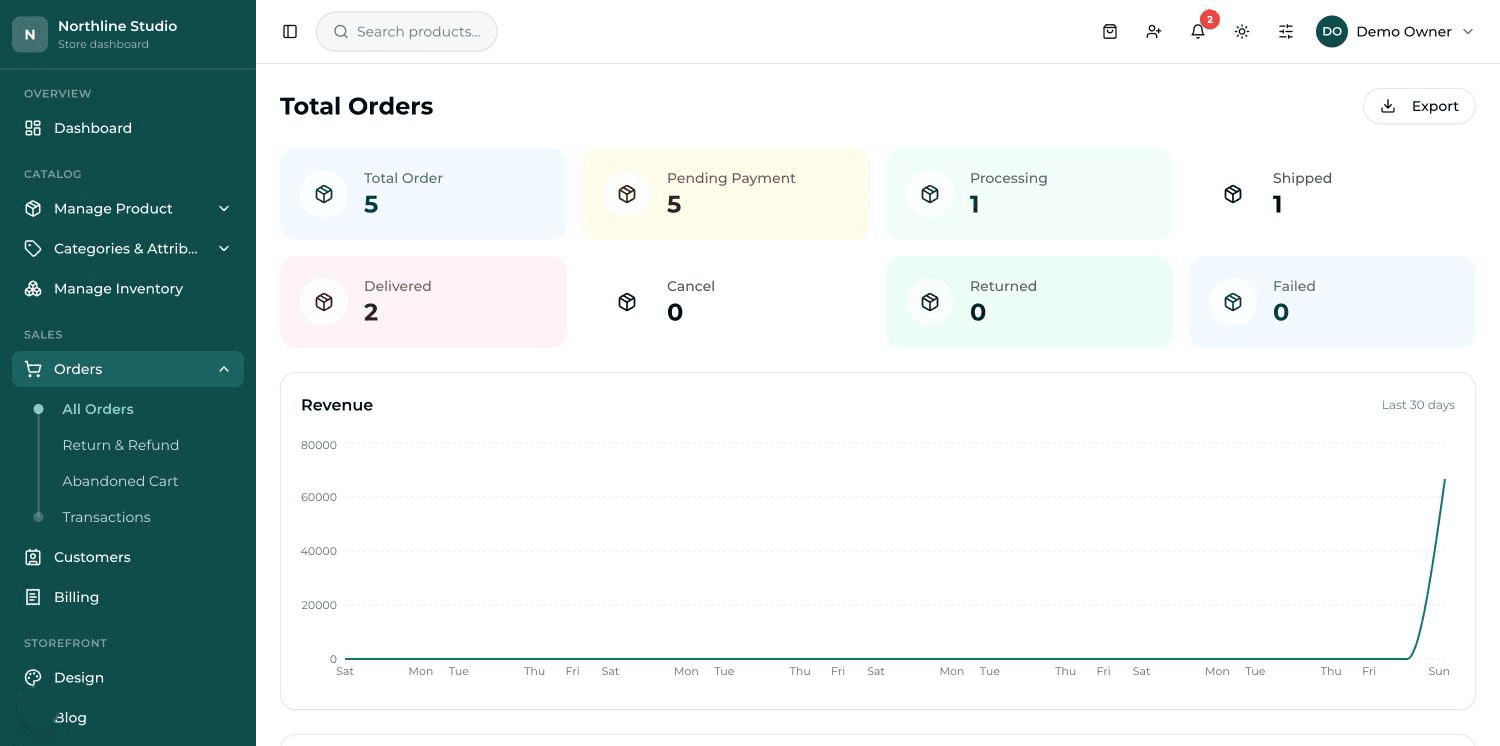Toggle the light/dark theme sun icon
This screenshot has width=1500, height=746.
point(1242,32)
